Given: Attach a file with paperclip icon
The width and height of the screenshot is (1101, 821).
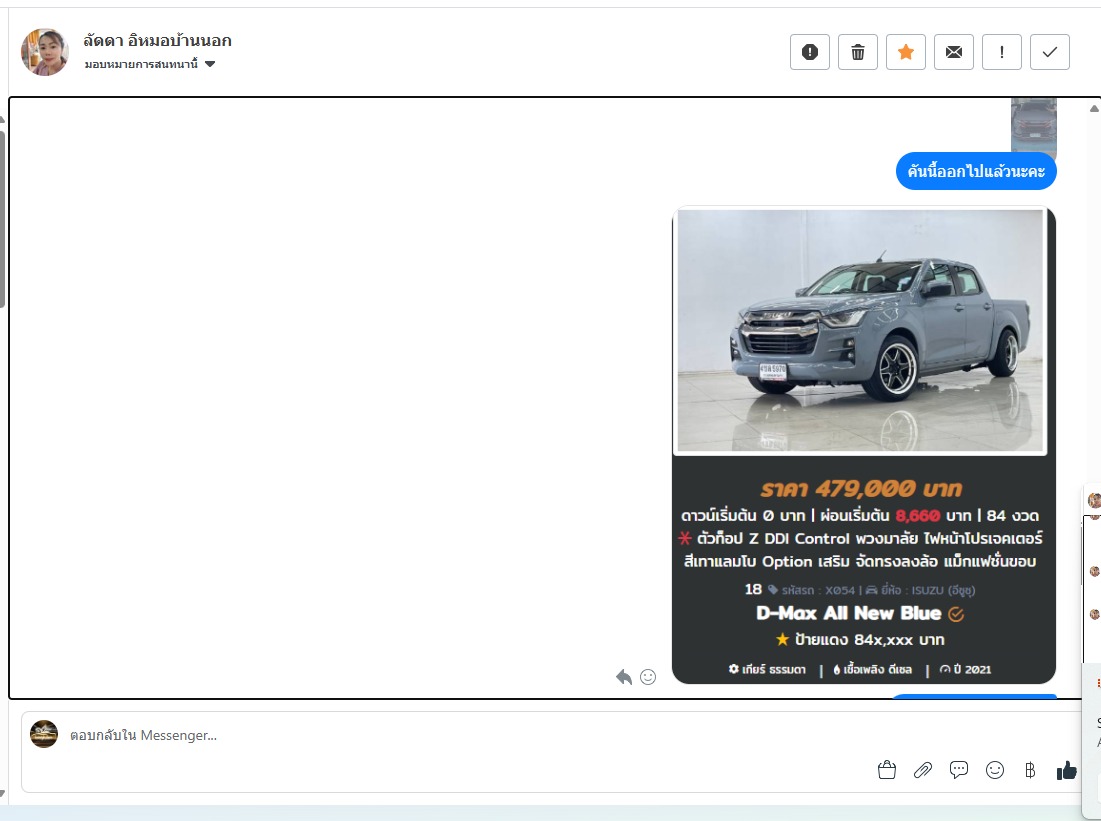Looking at the screenshot, I should pyautogui.click(x=923, y=770).
